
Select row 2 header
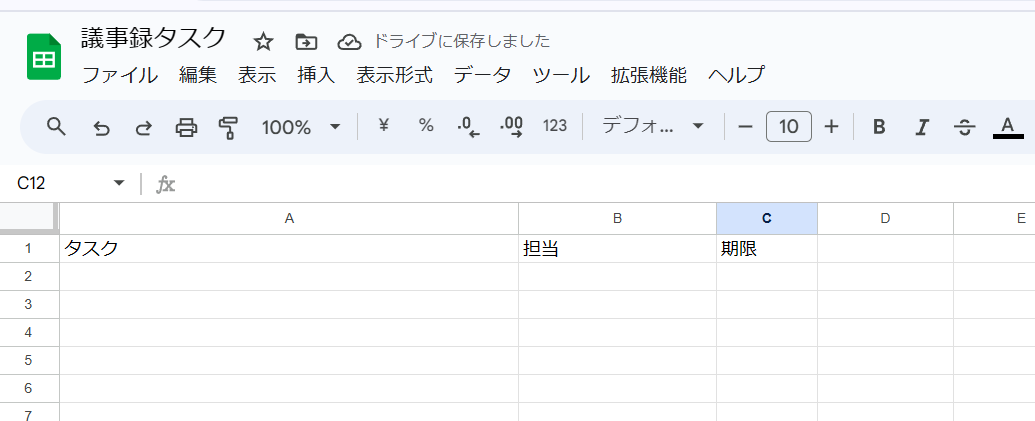point(29,276)
